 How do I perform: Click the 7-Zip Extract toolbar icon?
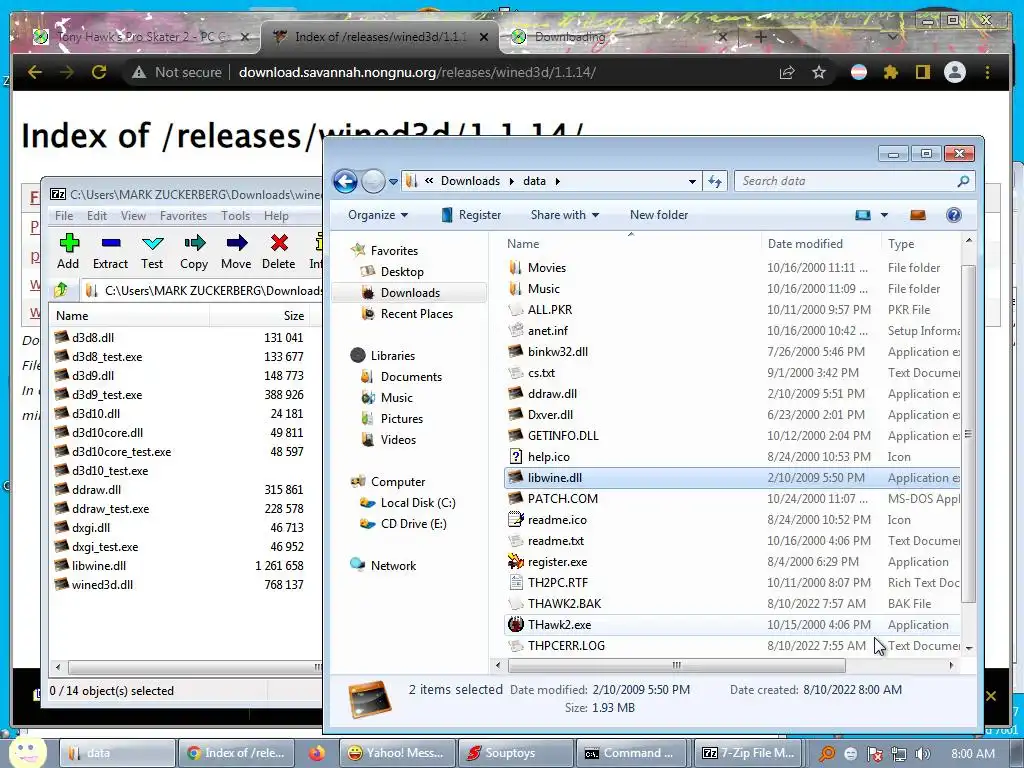coord(111,244)
